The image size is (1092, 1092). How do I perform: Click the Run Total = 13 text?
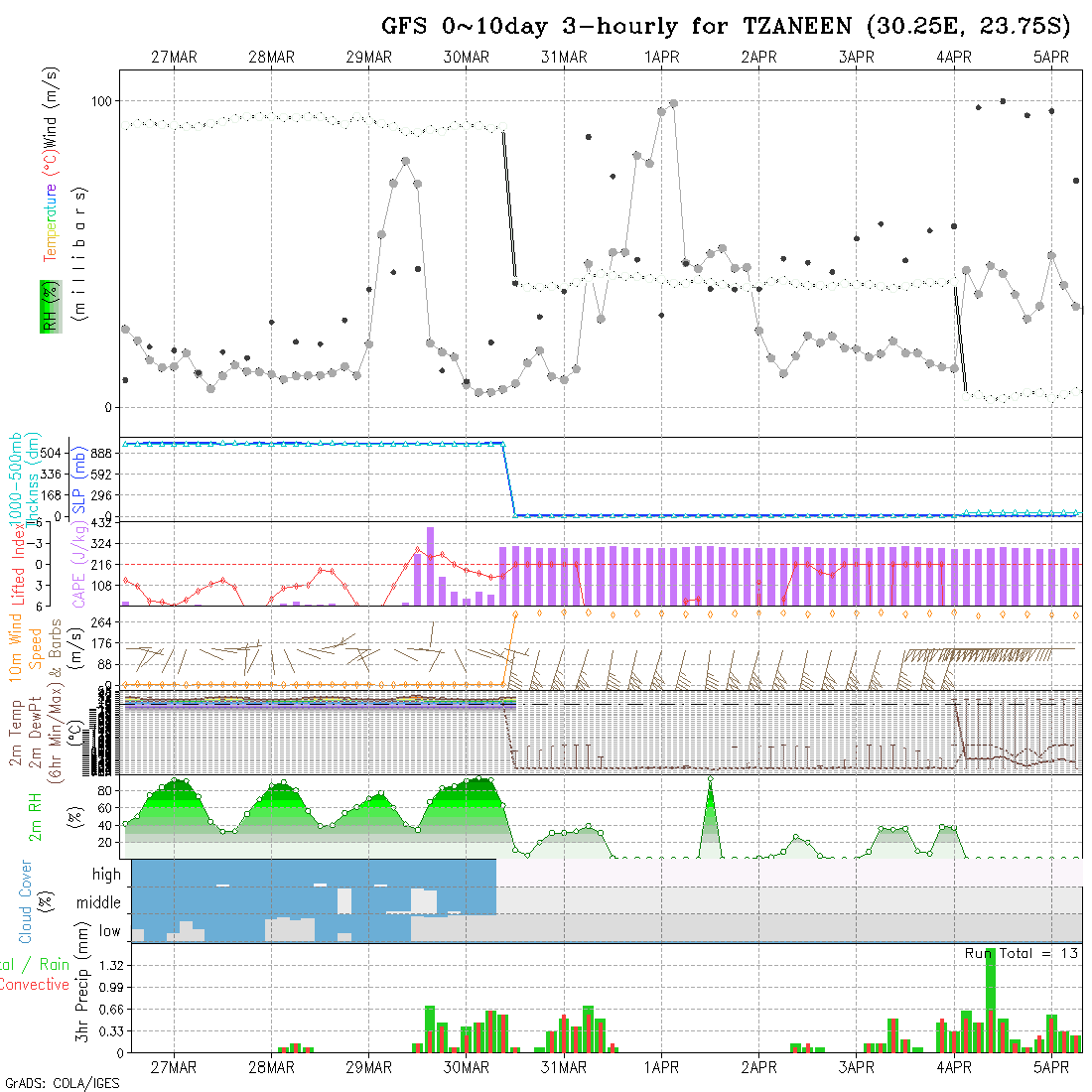pos(1022,953)
